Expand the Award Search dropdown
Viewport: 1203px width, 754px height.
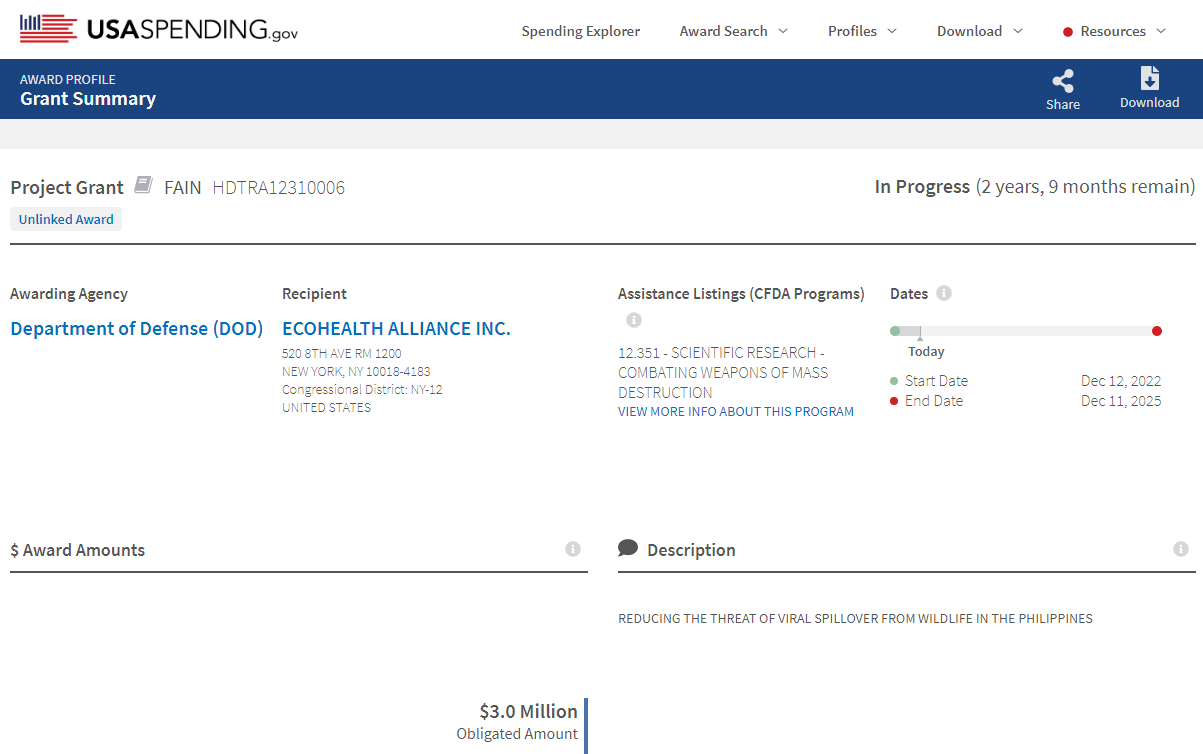pyautogui.click(x=734, y=31)
